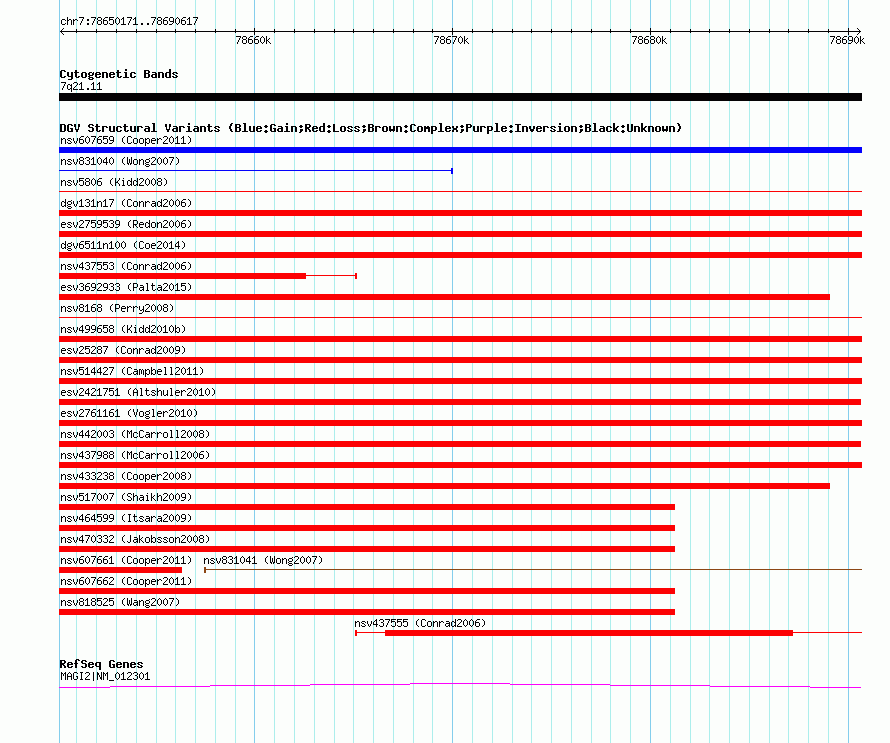Open variant nsv514427 (Campbell2011) label
Viewport: 890px width, 743px height.
(x=132, y=371)
